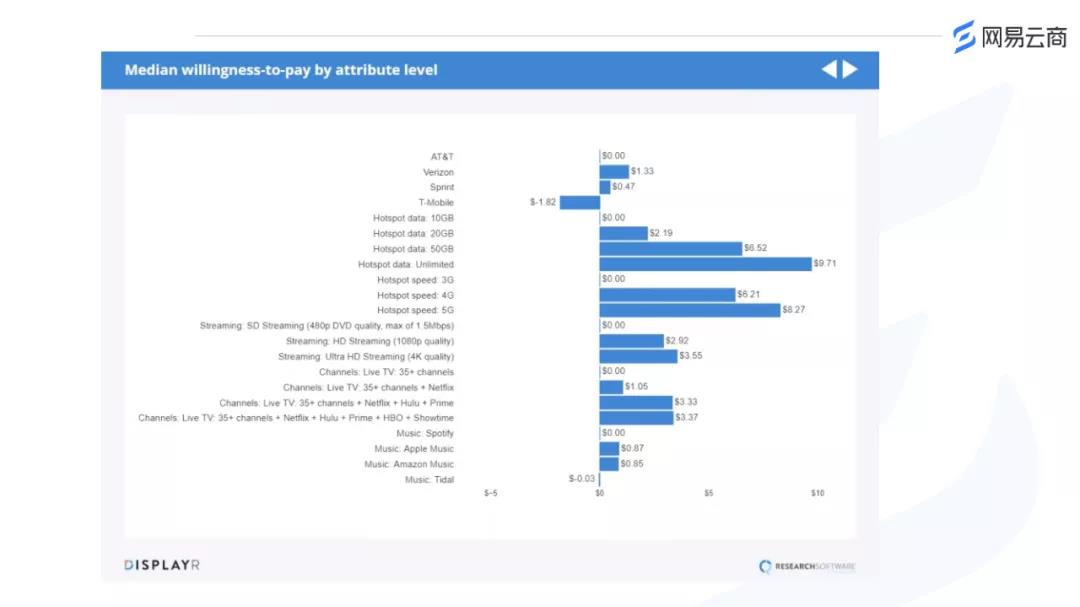Click the Hotspot data: 50GB bar

pyautogui.click(x=670, y=248)
